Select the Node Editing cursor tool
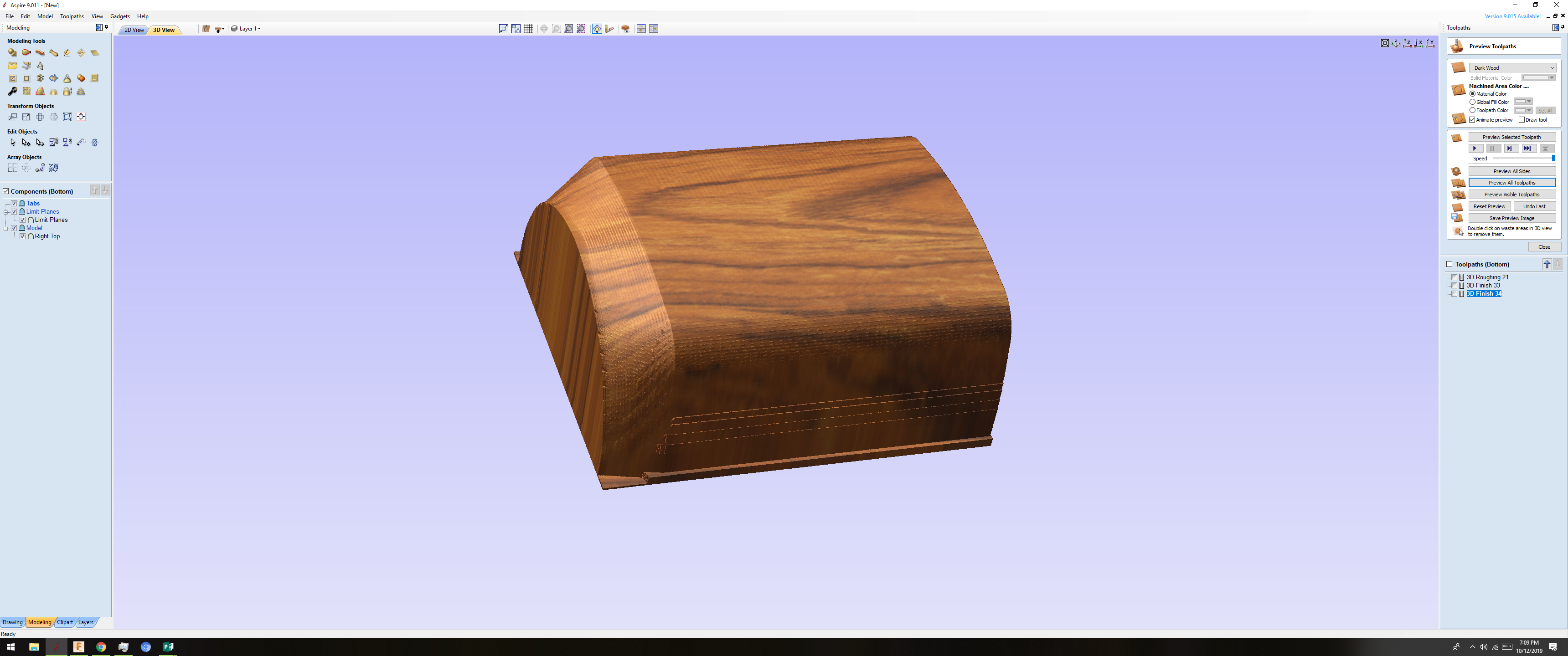This screenshot has height=656, width=1568. (26, 143)
